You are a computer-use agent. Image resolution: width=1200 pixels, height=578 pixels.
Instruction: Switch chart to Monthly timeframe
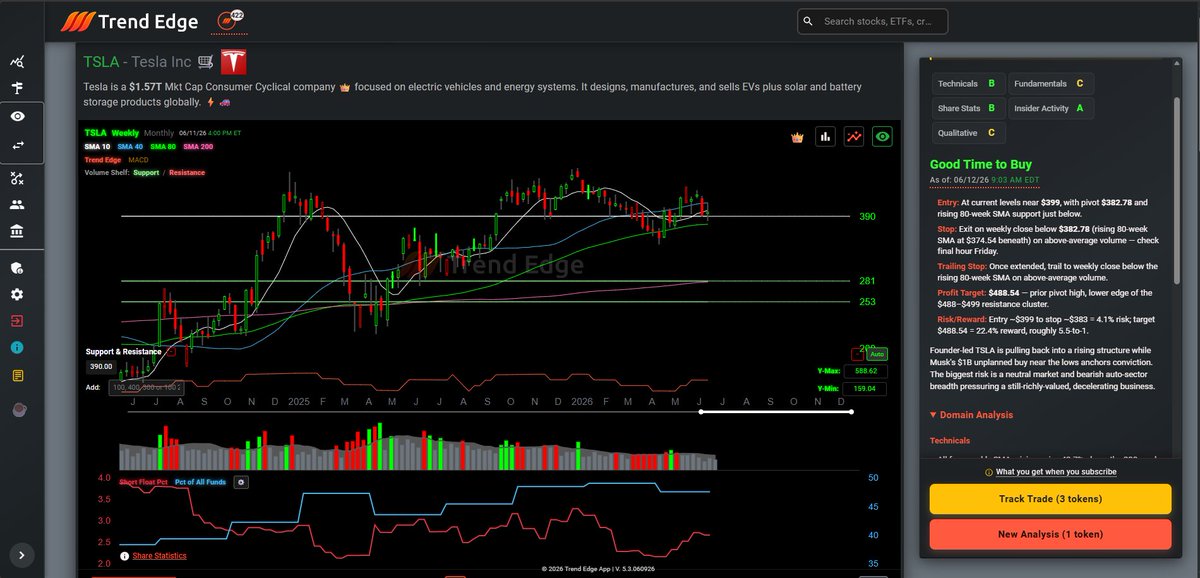tap(158, 133)
